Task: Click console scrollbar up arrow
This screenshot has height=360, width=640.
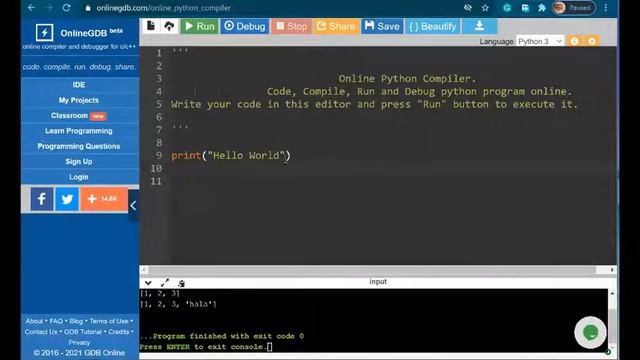Action: click(612, 293)
